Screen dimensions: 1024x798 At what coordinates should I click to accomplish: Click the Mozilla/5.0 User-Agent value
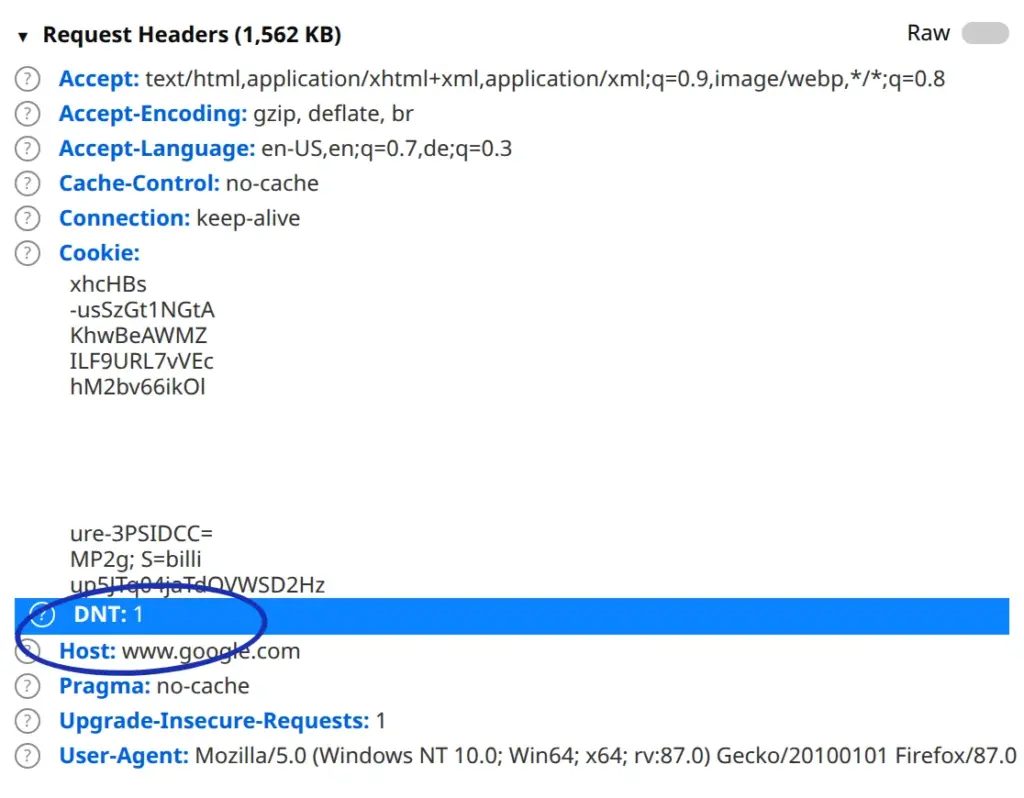(605, 756)
